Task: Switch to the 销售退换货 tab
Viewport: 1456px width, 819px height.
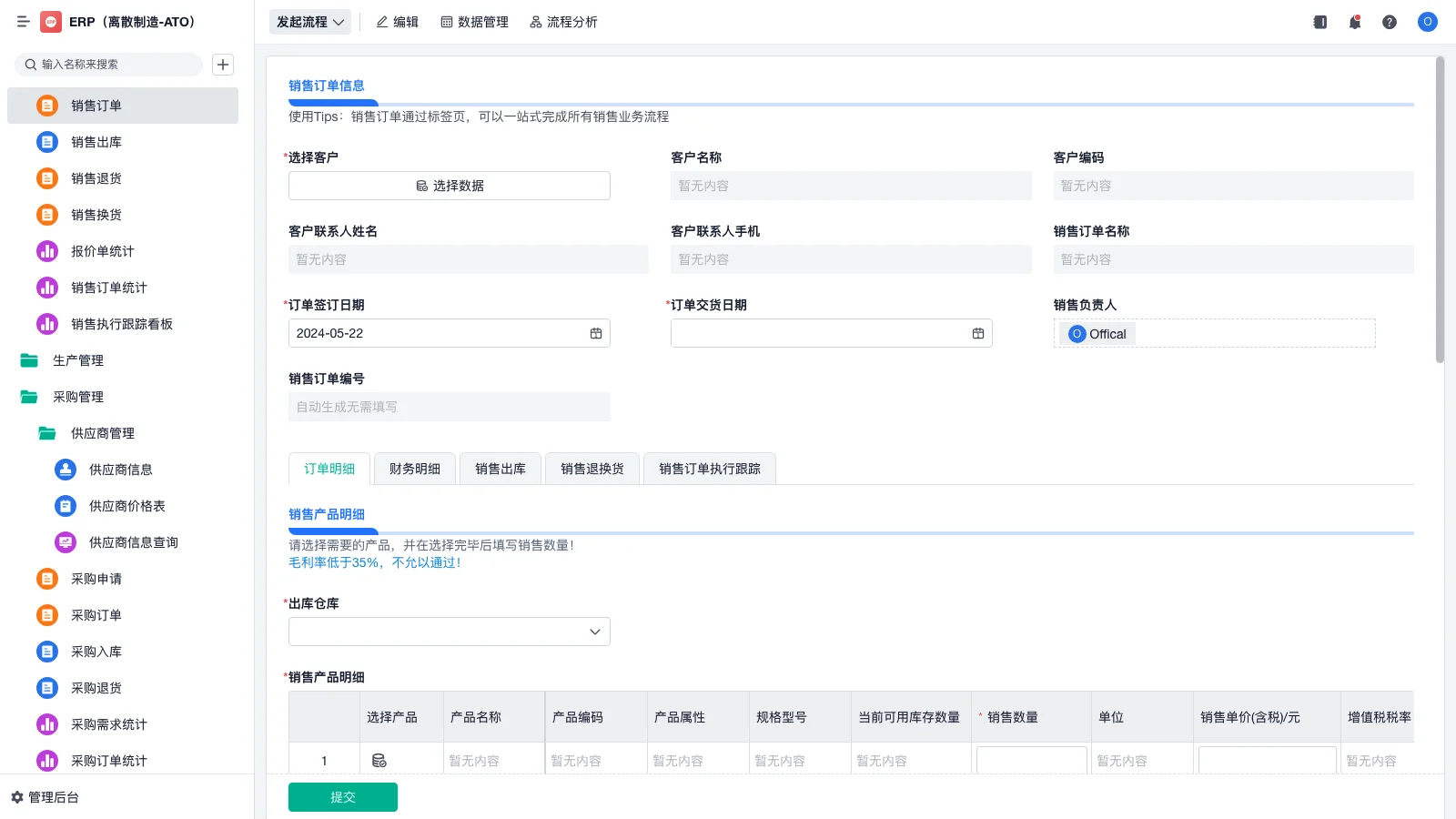Action: click(x=591, y=468)
